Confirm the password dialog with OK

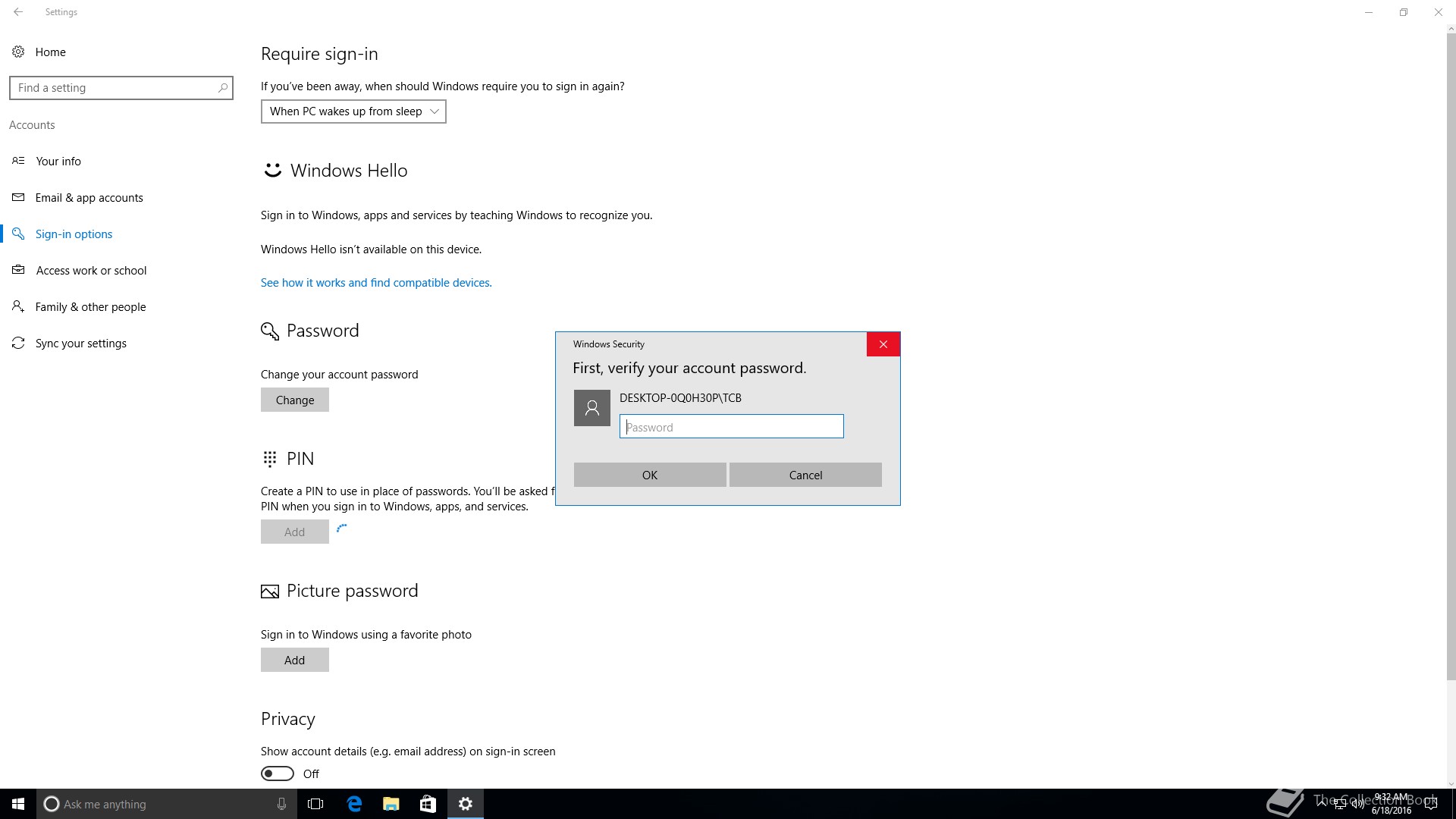[650, 475]
